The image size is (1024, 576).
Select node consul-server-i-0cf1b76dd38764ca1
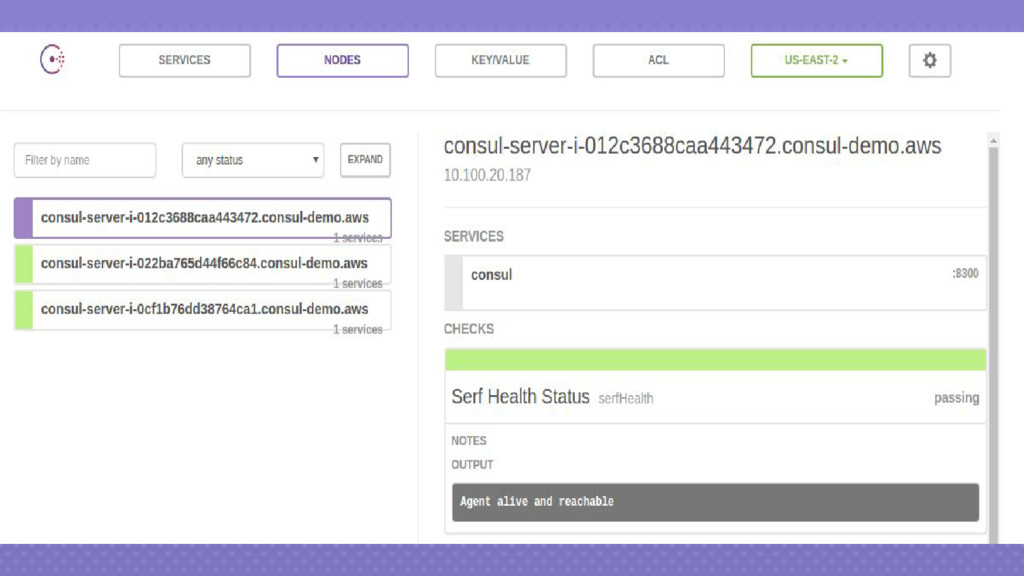tap(202, 310)
